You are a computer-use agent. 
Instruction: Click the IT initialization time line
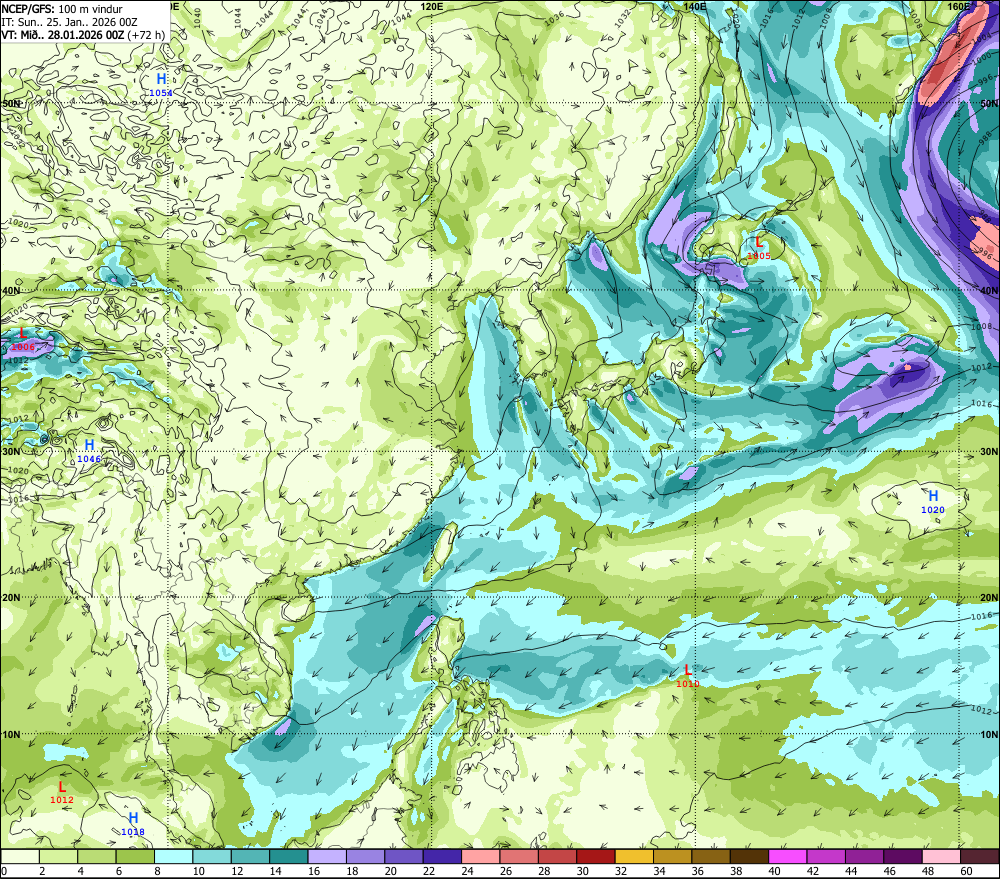click(70, 22)
